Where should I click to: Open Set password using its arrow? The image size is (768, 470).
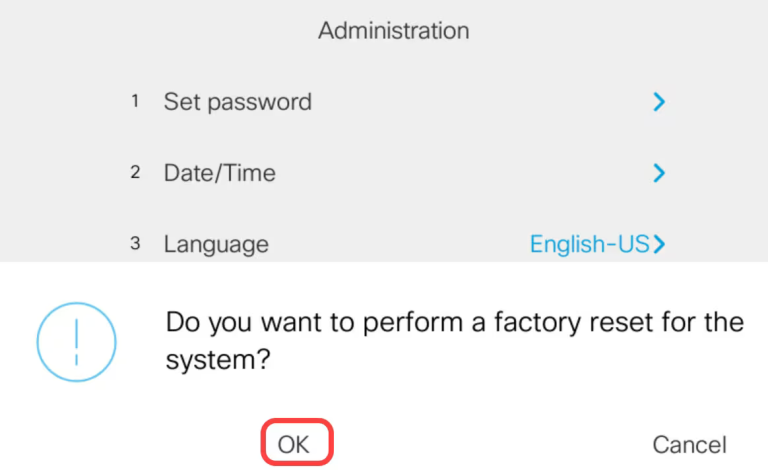[x=658, y=101]
